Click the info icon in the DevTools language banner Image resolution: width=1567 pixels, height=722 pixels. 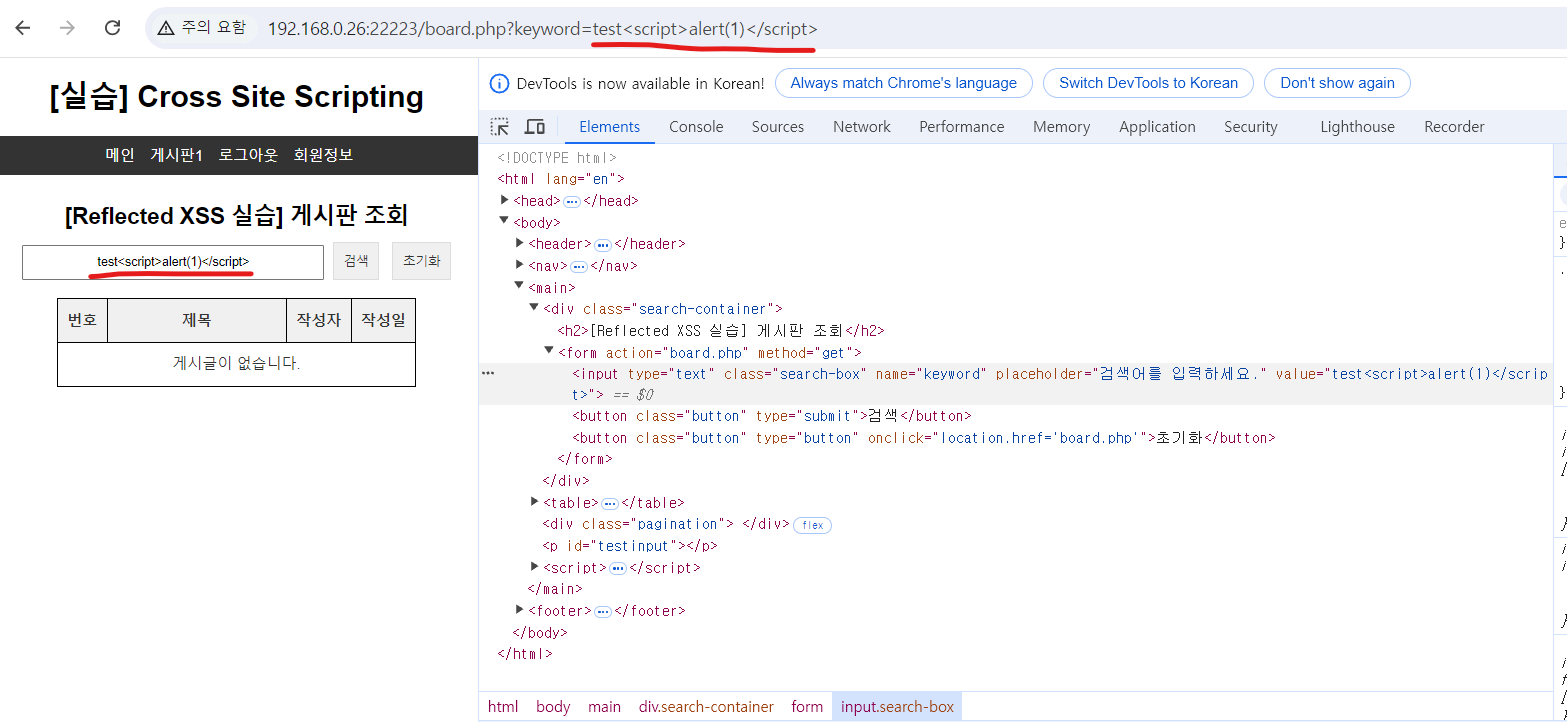tap(499, 83)
